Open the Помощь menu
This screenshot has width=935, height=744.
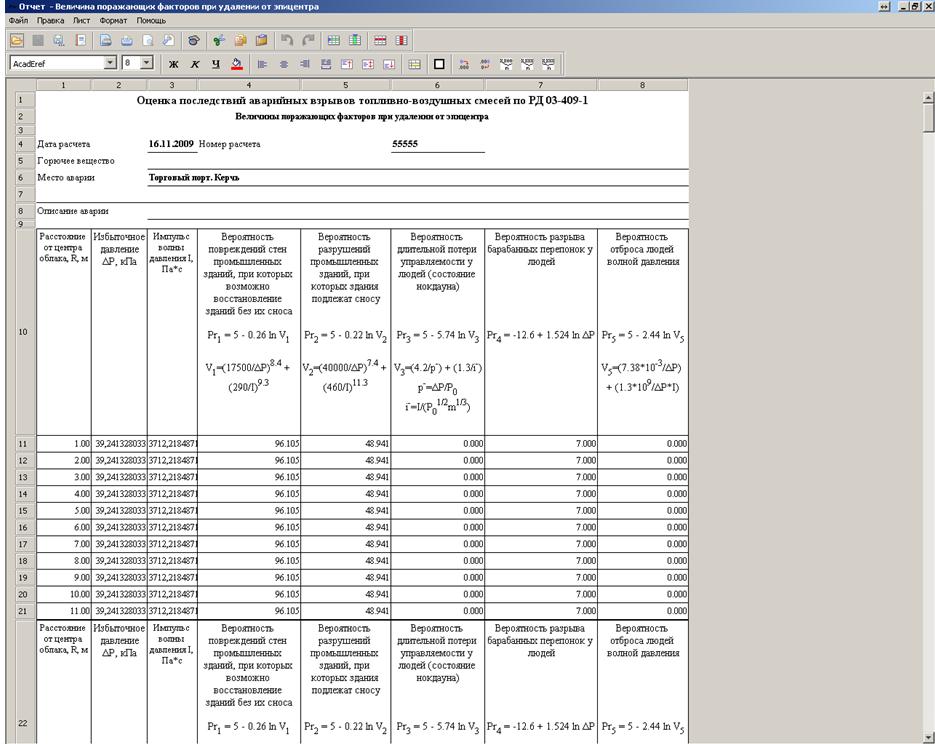point(151,20)
